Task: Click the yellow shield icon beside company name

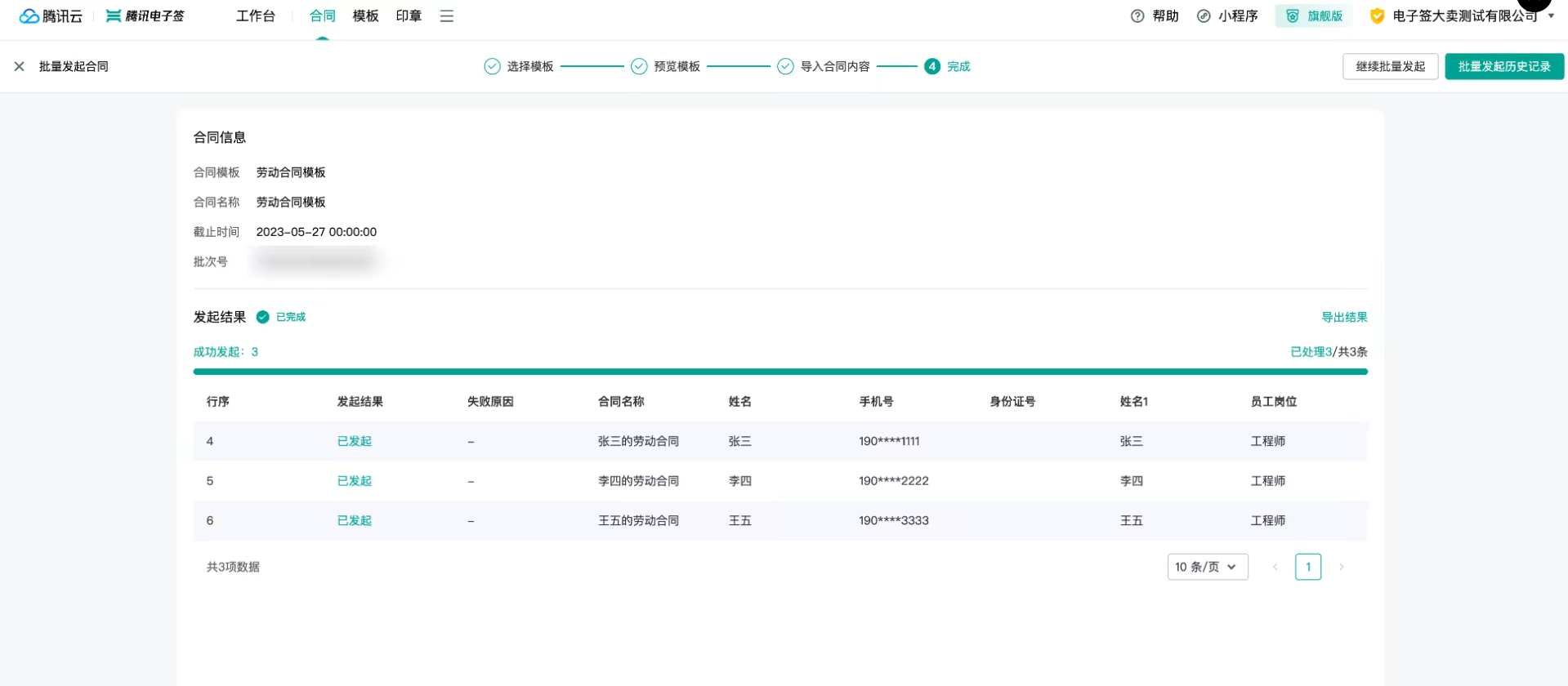Action: point(1378,16)
